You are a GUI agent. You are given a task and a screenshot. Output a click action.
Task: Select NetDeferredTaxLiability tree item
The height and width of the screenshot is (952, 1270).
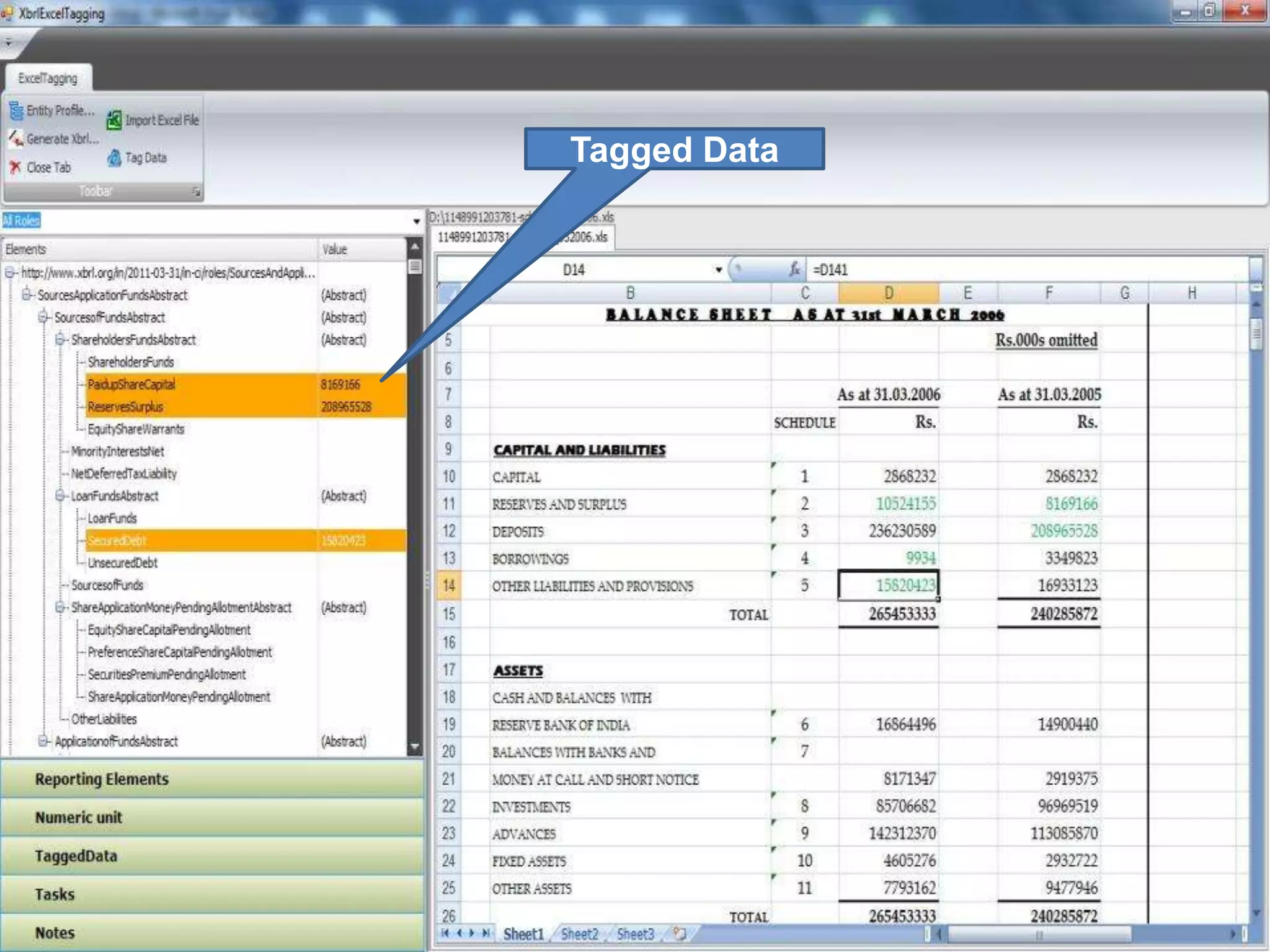point(124,474)
